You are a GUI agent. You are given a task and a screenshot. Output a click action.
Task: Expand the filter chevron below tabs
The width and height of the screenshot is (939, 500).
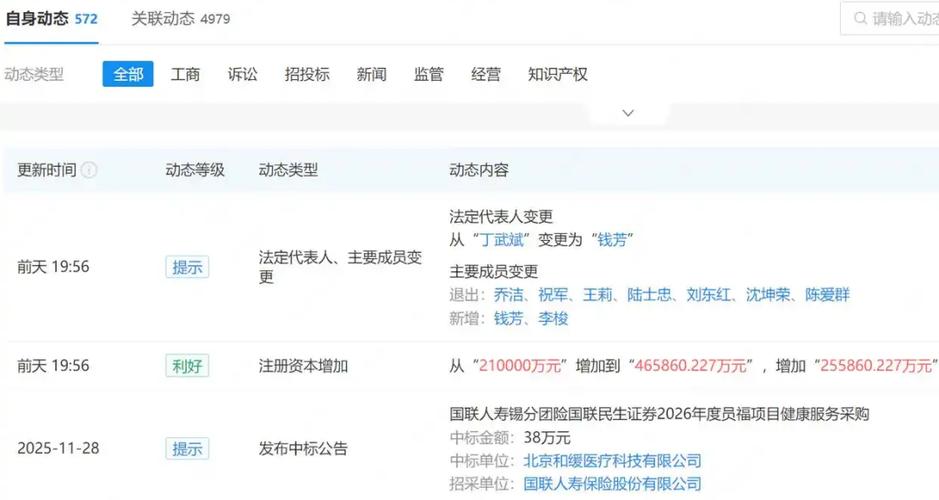(628, 113)
